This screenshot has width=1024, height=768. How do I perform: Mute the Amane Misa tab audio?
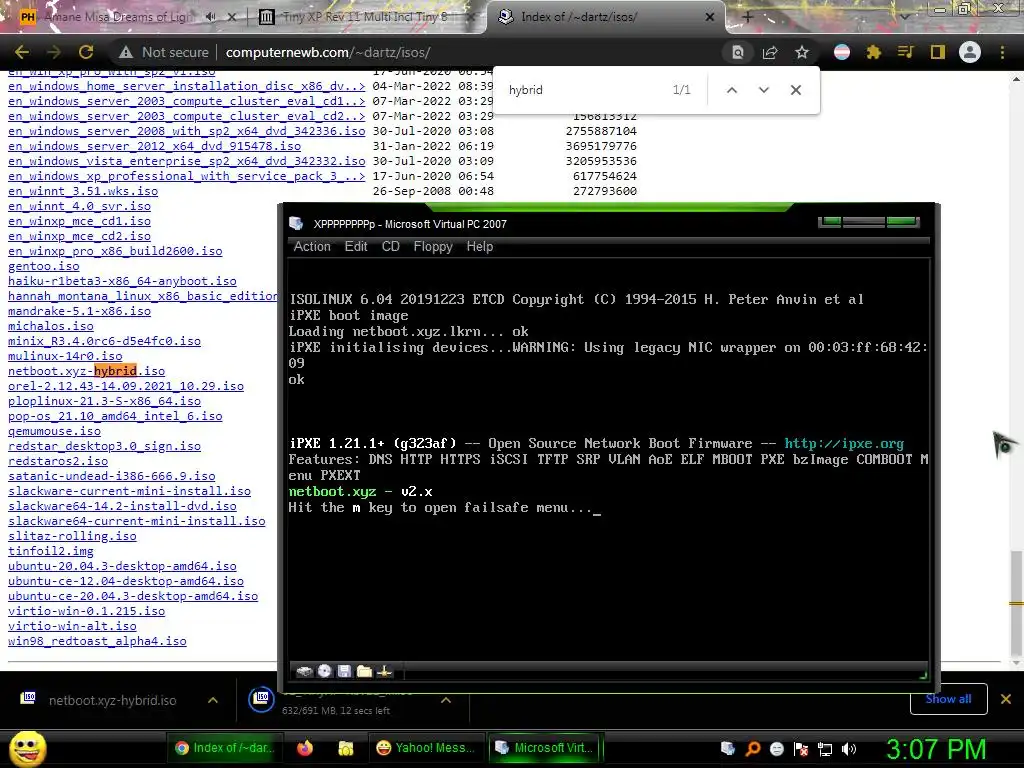(210, 17)
